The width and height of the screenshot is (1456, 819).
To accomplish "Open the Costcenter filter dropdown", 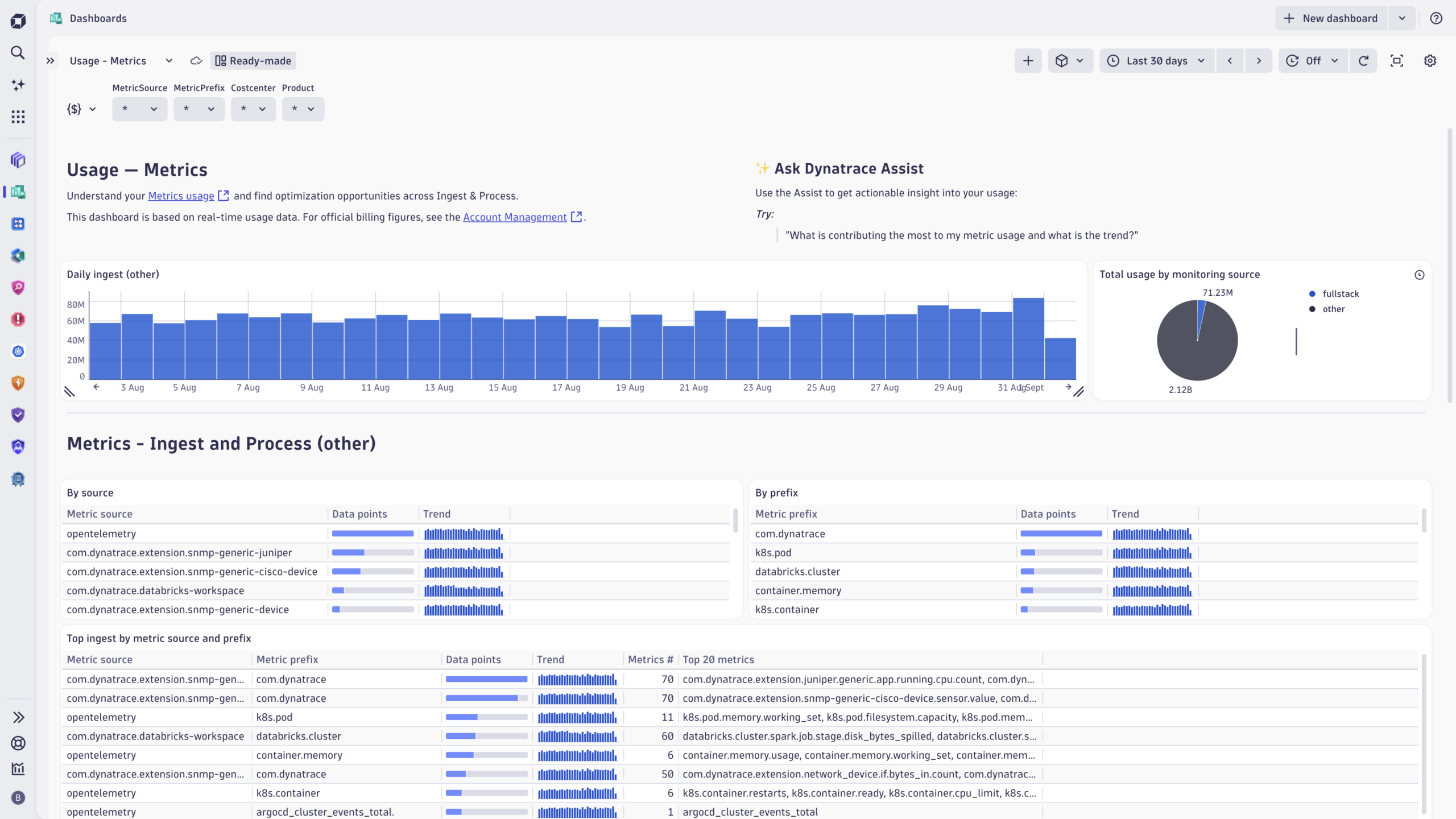I will tap(253, 109).
